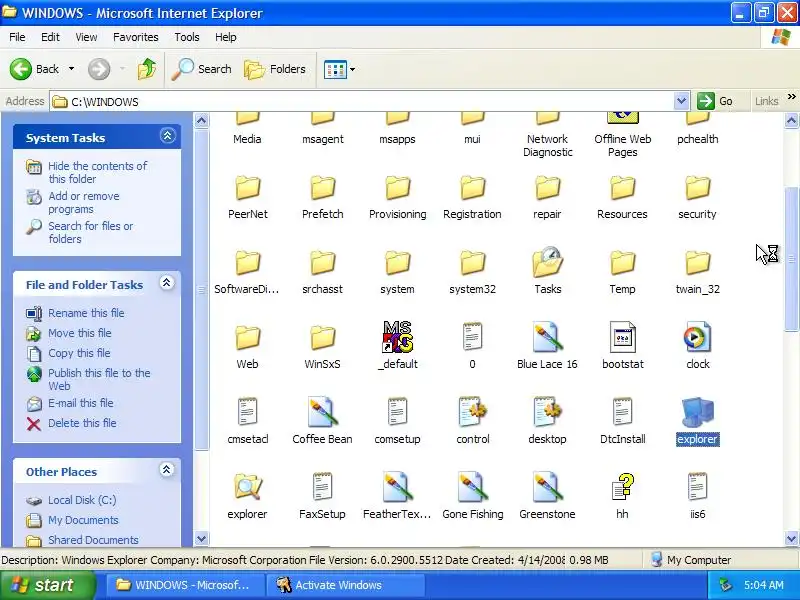800x600 pixels.
Task: Open the File menu
Action: coord(17,37)
